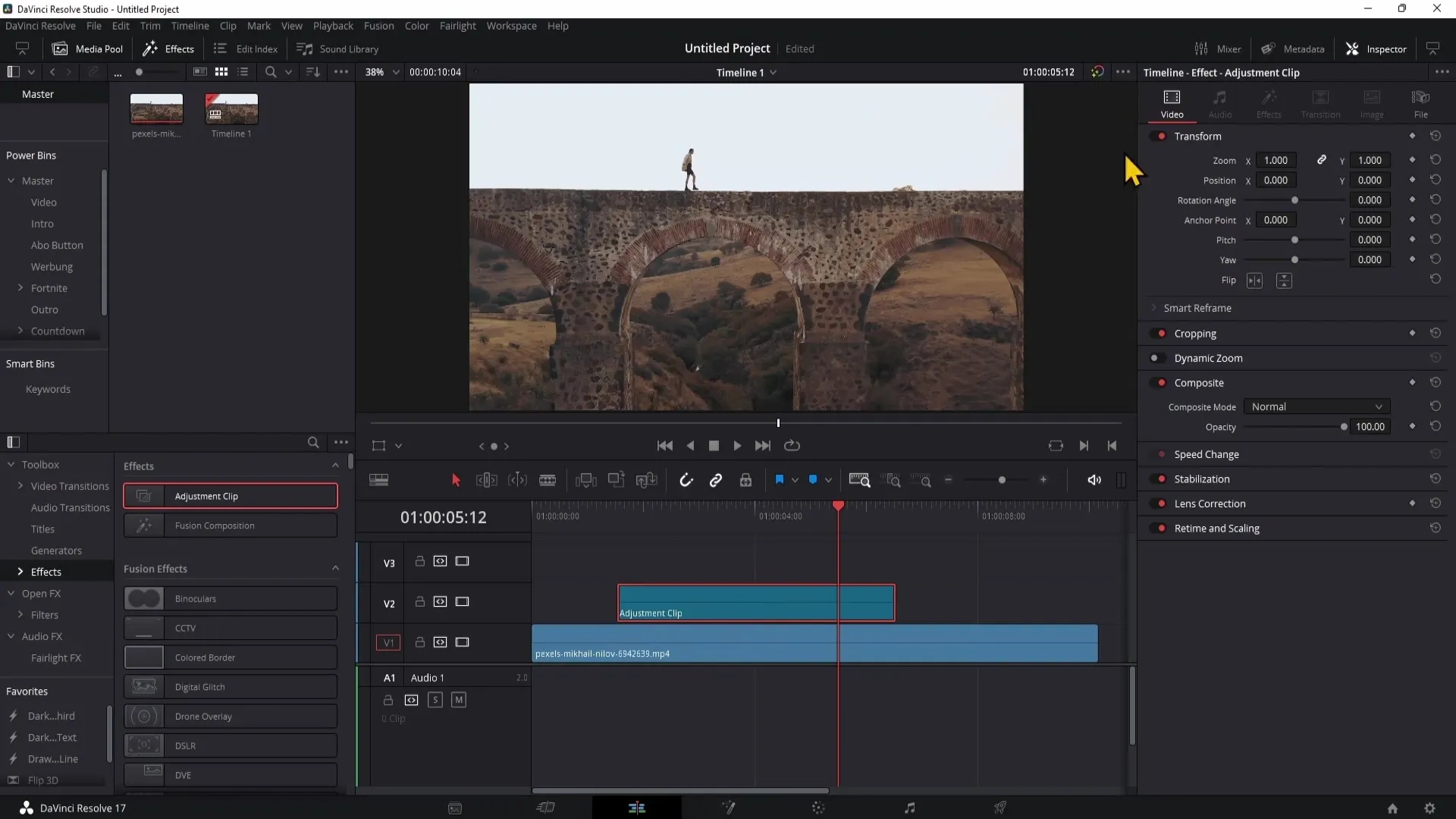The height and width of the screenshot is (819, 1456).
Task: Expand the Fortnite bin in Power Bins
Action: pyautogui.click(x=20, y=288)
